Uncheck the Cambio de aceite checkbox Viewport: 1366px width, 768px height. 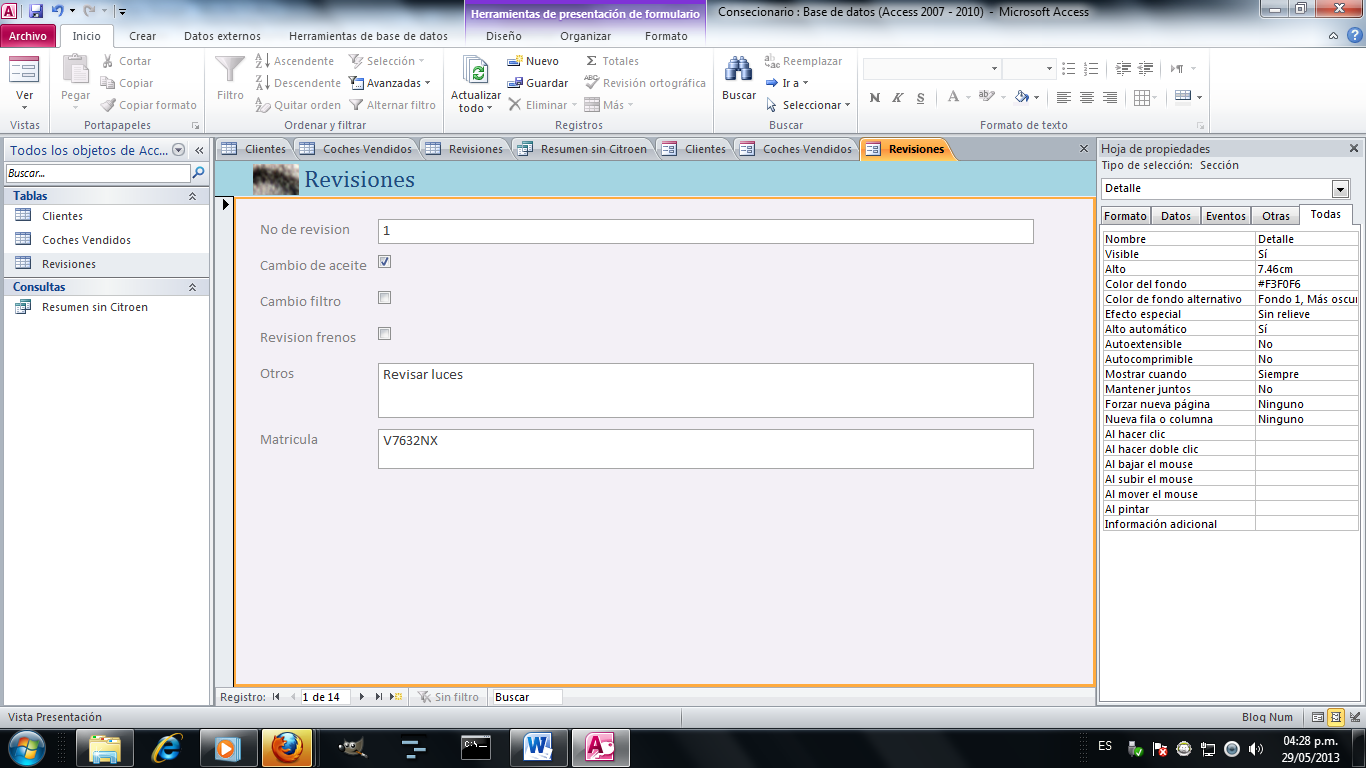point(384,263)
